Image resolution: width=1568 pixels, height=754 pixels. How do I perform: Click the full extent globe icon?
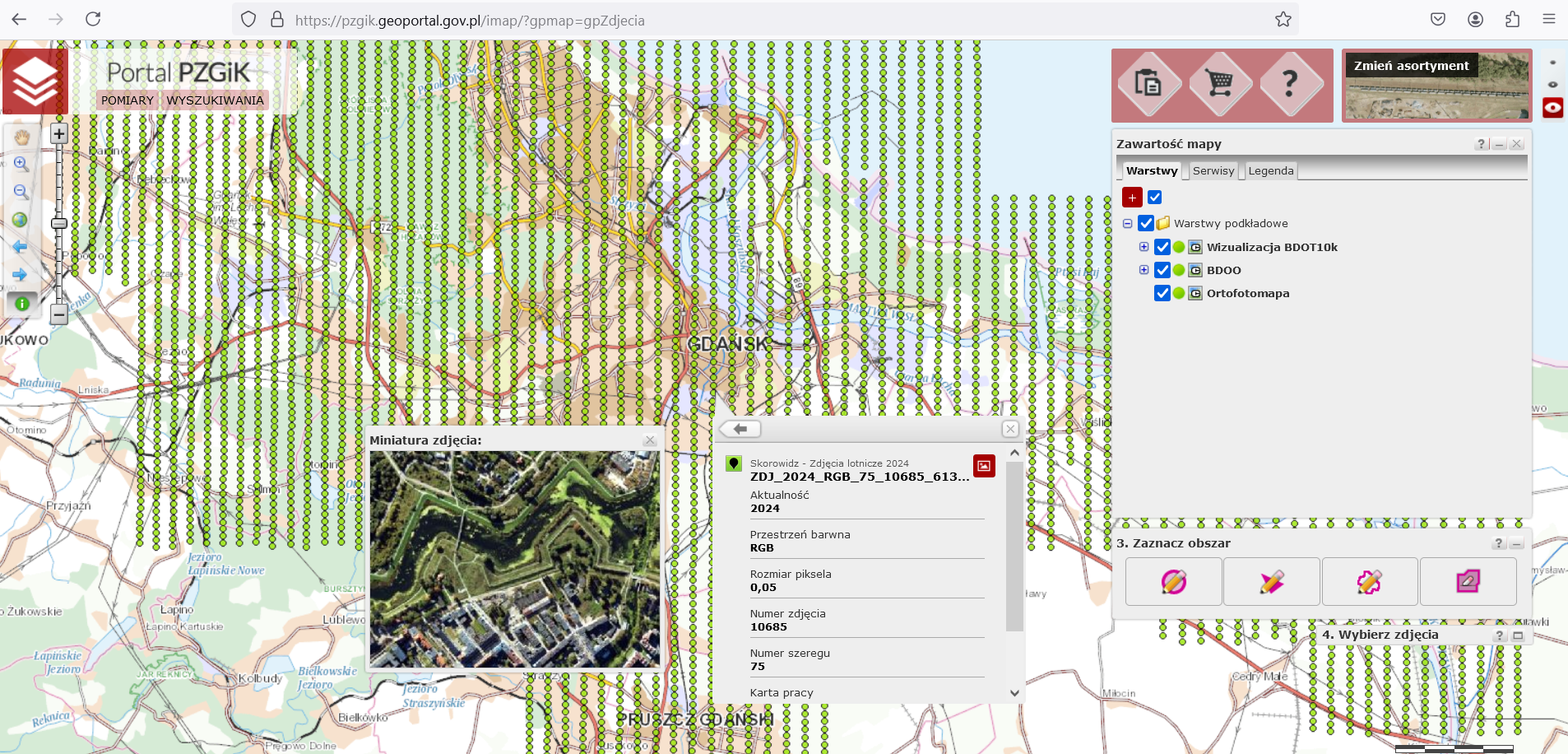(21, 220)
